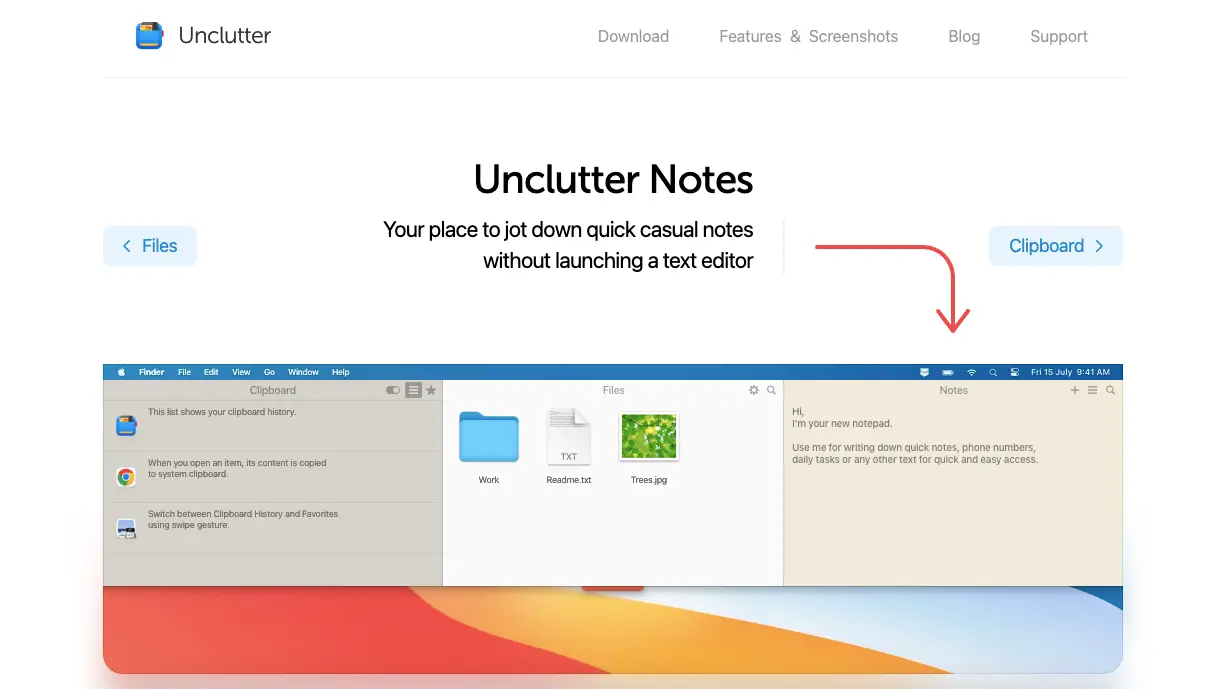Click the screenshot icon clipboard entry
This screenshot has height=689, width=1225.
126,528
